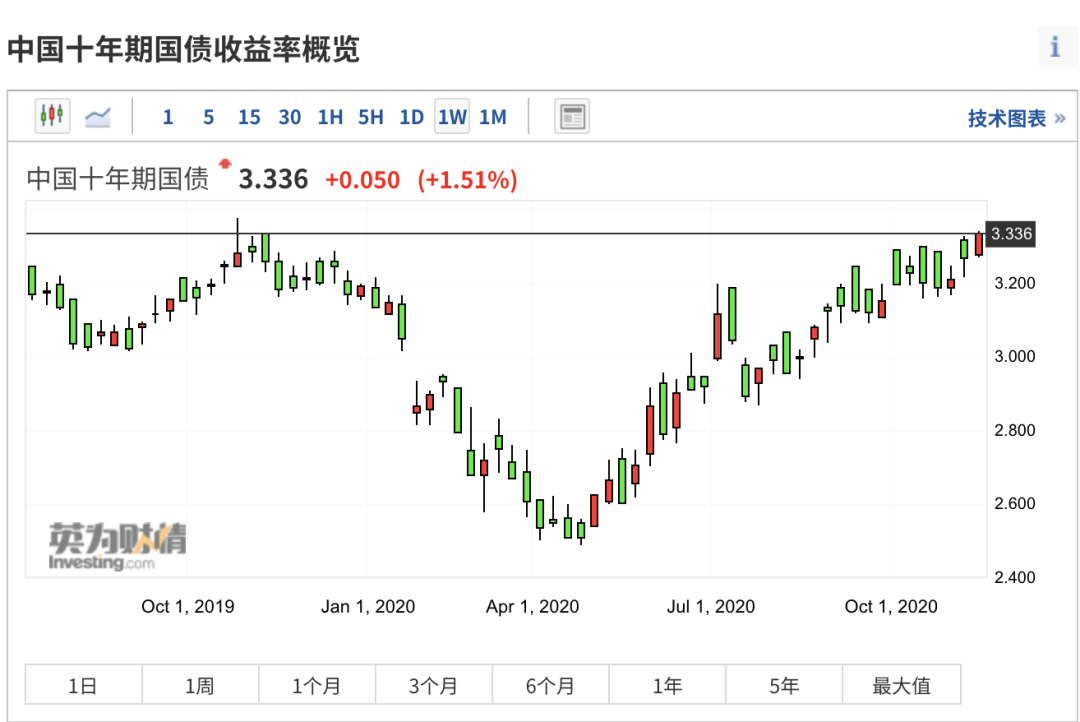Click the 中国十年期国债 instrument name
Screen dimensions: 1080x722
tap(118, 178)
